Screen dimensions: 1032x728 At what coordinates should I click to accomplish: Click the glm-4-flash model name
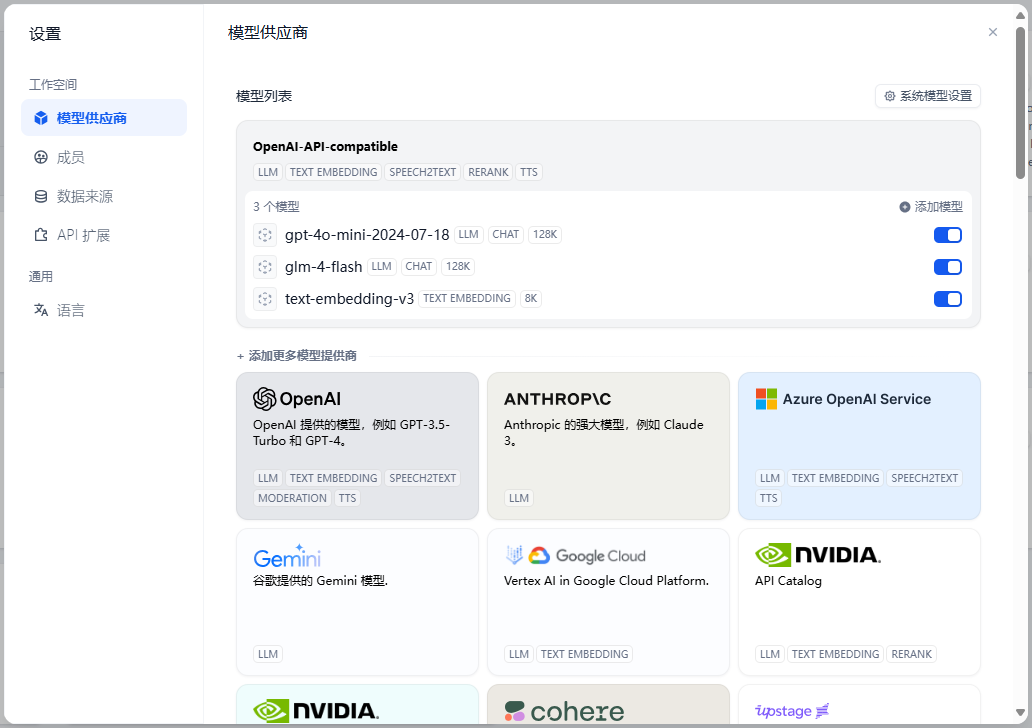323,267
